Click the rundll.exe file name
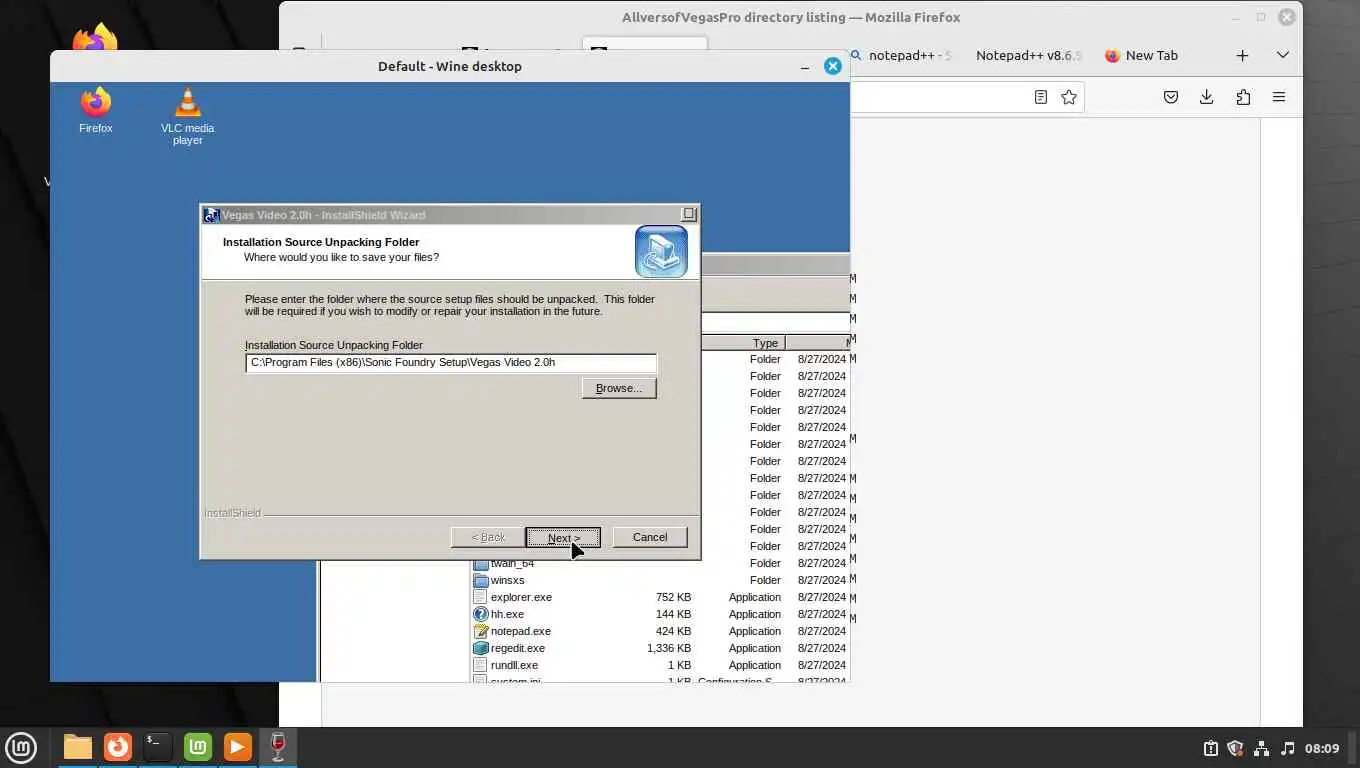The width and height of the screenshot is (1360, 768). click(x=514, y=665)
